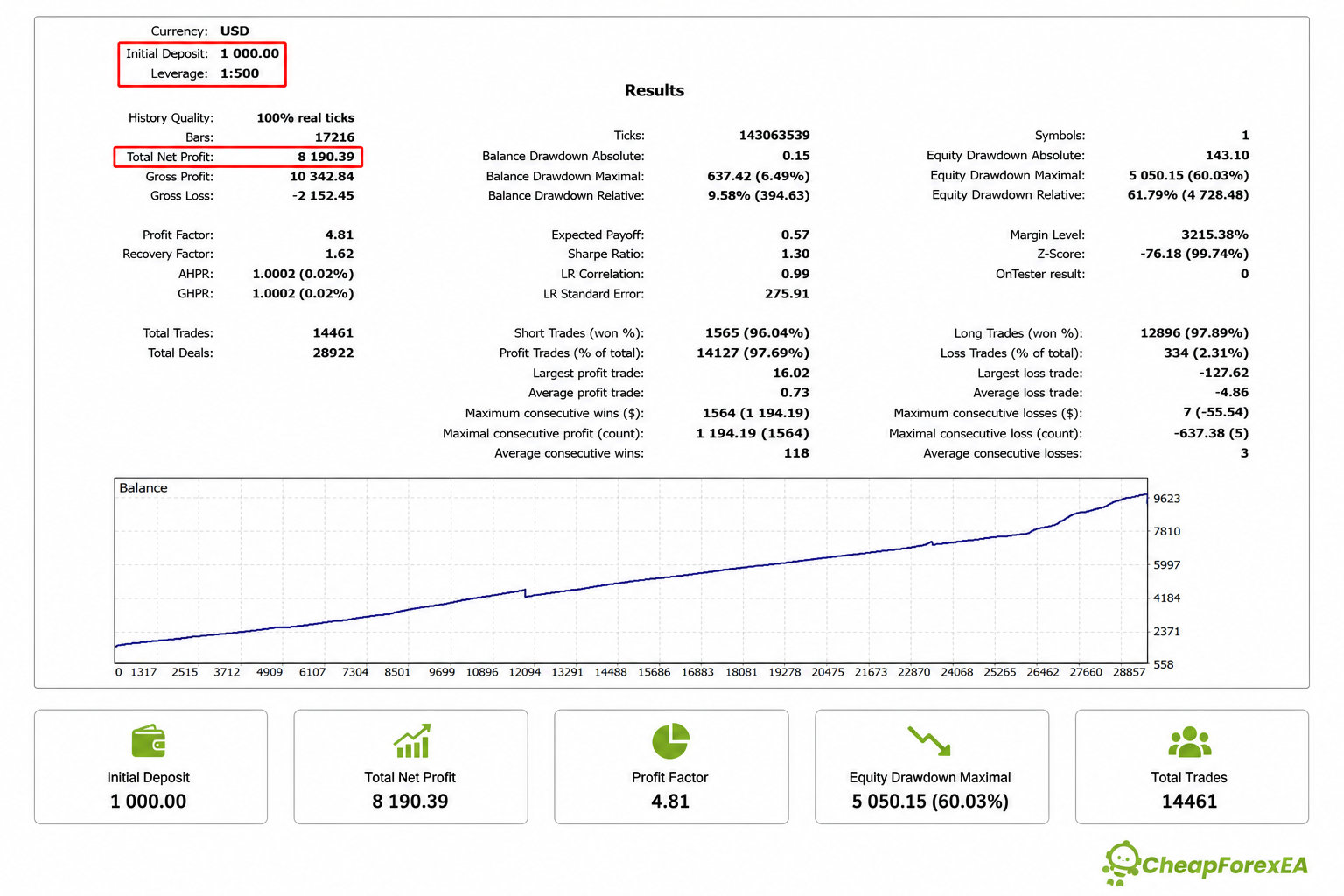
Task: Click the falling arrow icon above Equity Drawdown Maximal
Action: (x=929, y=741)
